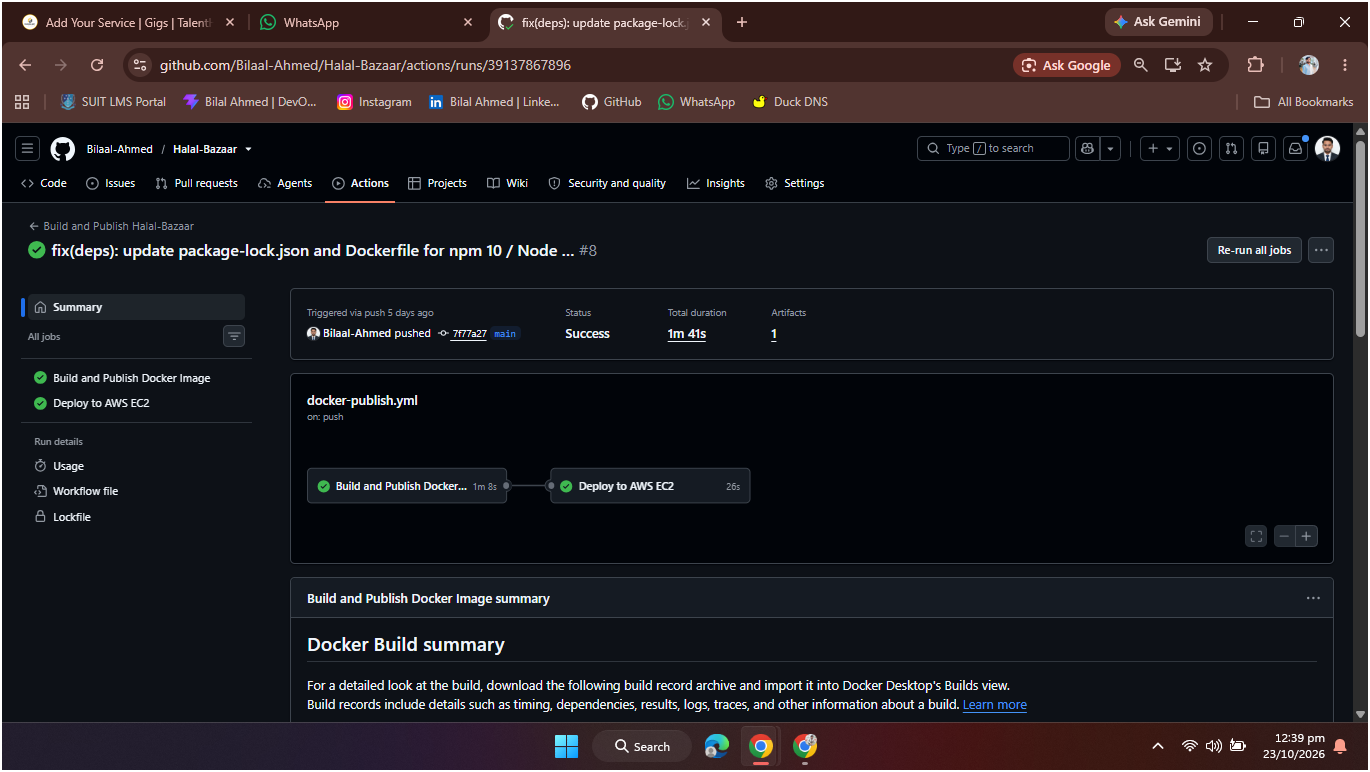Filter jobs with the All jobs filter icon
This screenshot has width=1370, height=772.
click(x=234, y=336)
